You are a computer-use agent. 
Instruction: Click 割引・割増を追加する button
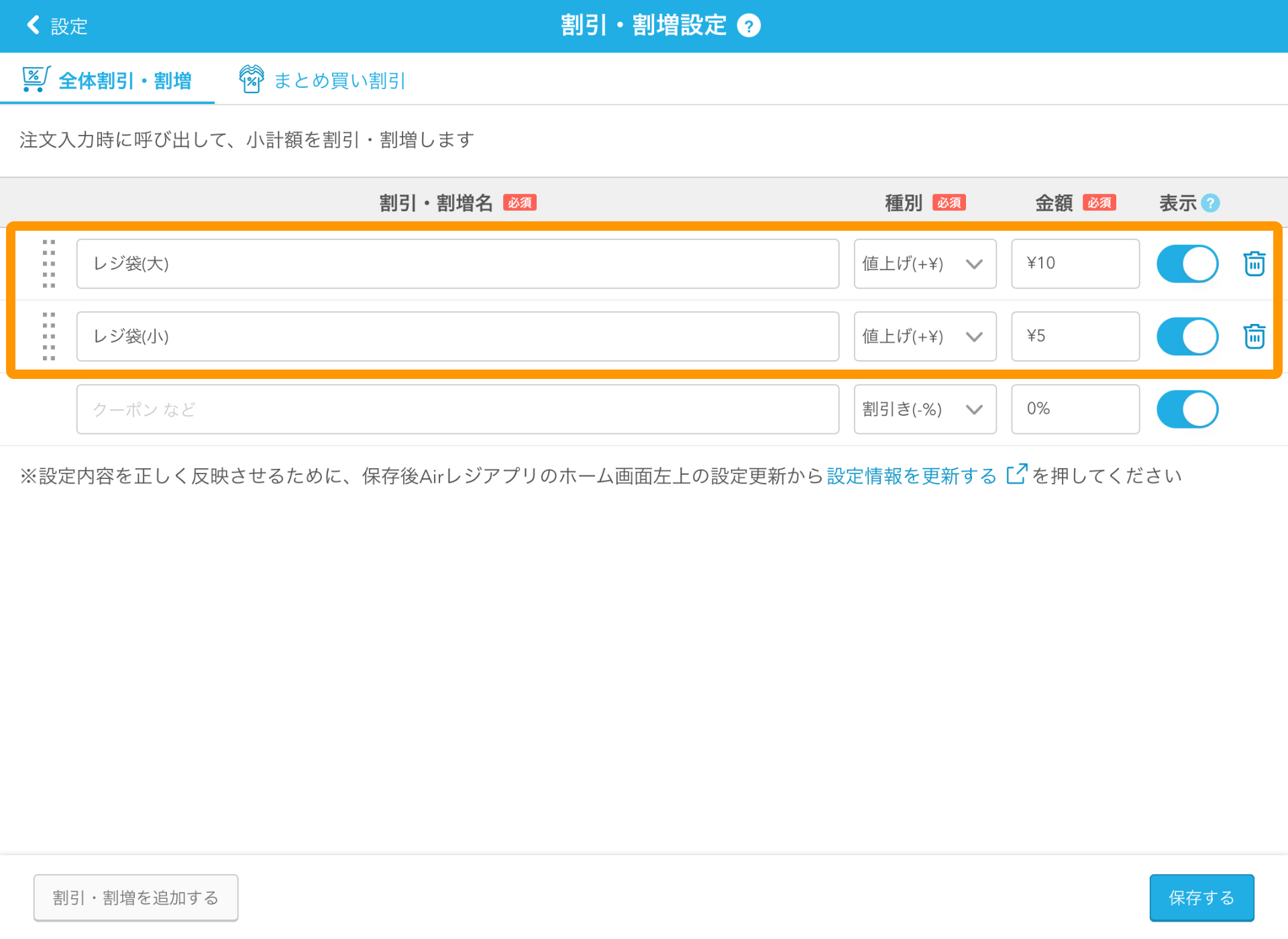click(136, 897)
